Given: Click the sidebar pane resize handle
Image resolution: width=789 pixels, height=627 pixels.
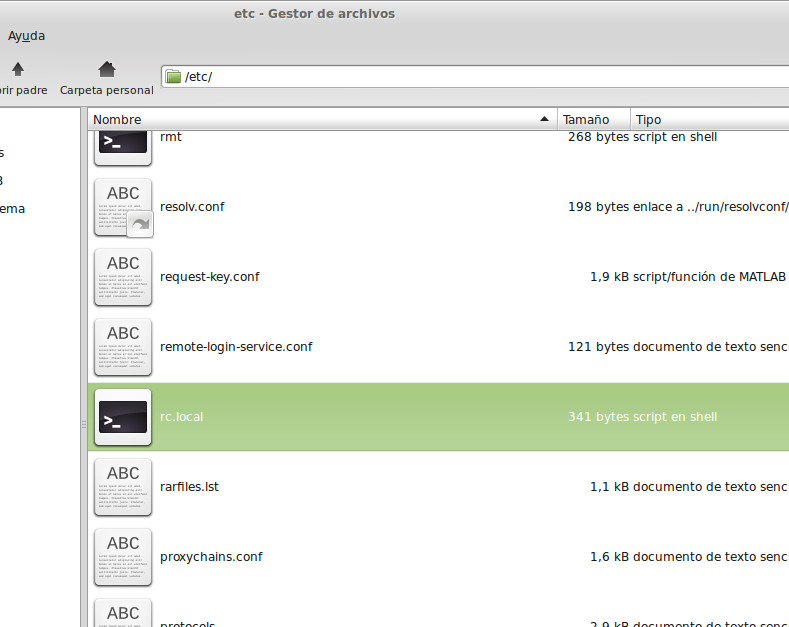Looking at the screenshot, I should coord(84,424).
